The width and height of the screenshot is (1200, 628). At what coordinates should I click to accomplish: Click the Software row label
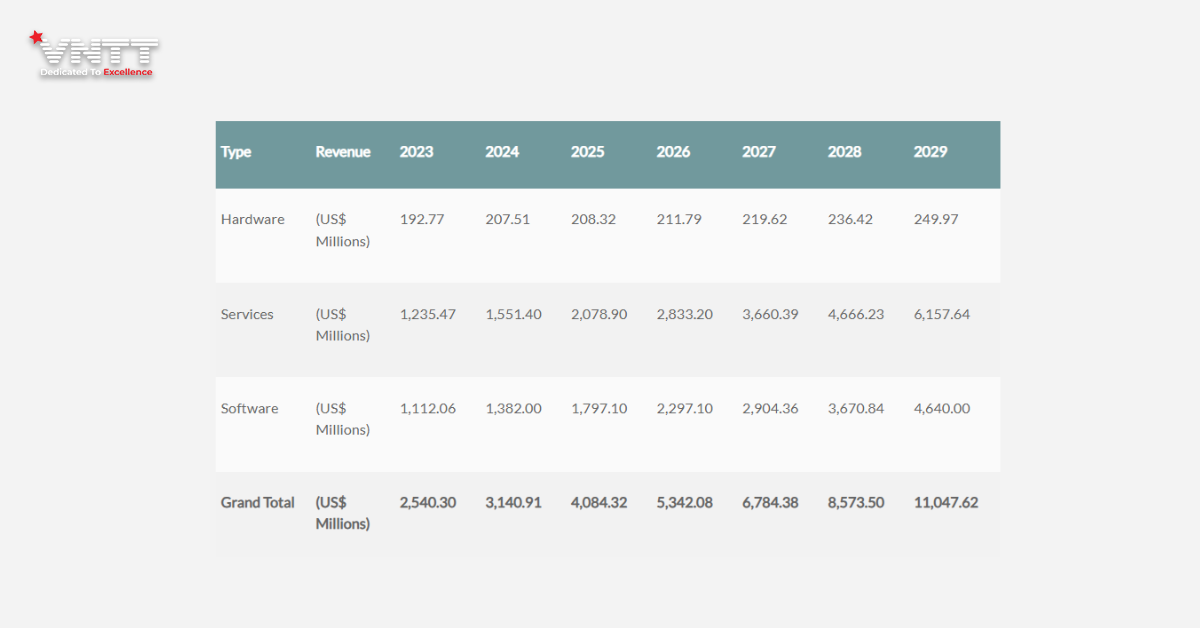(x=249, y=408)
